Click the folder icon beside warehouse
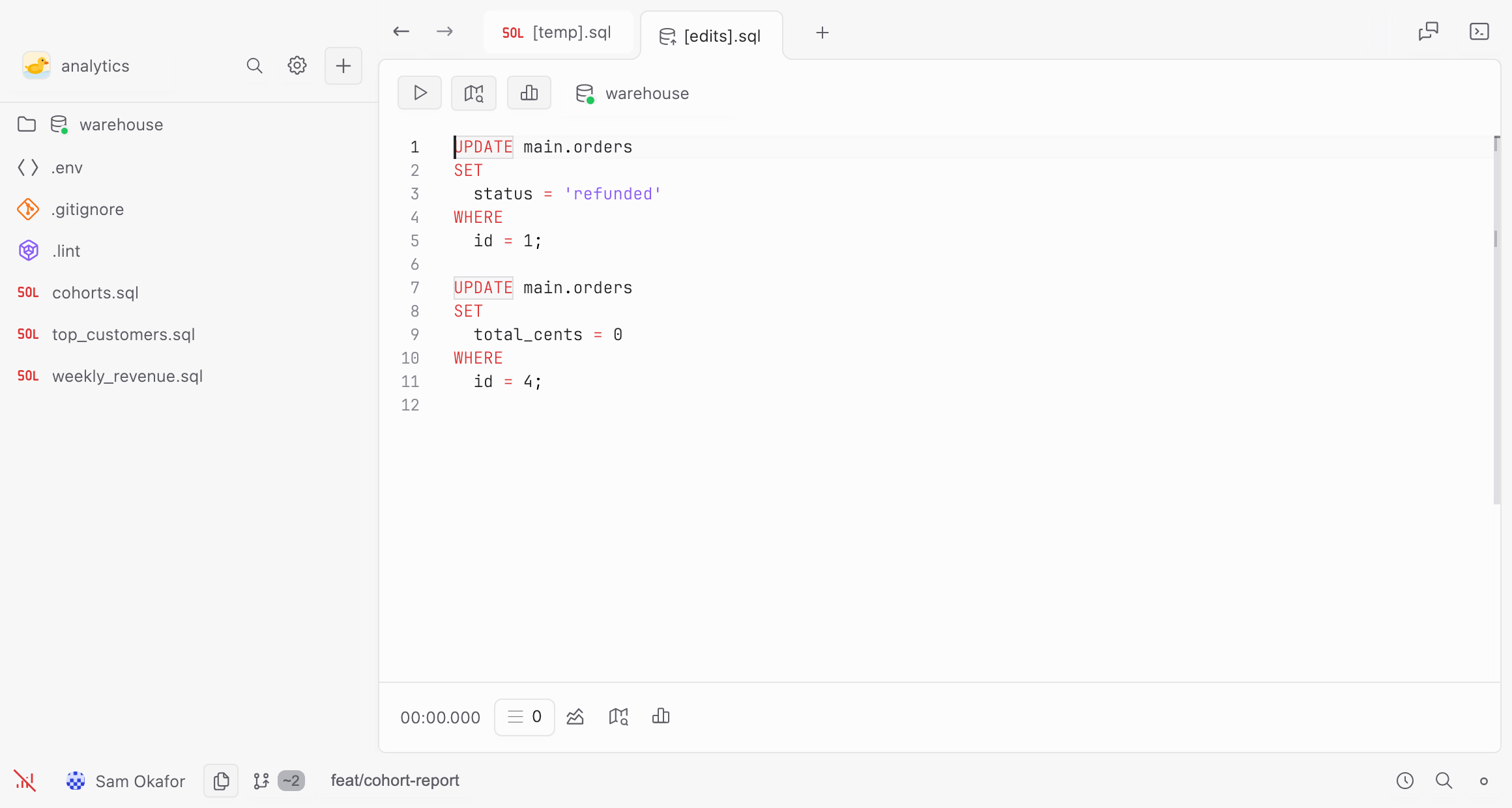This screenshot has height=808, width=1512. pos(27,124)
